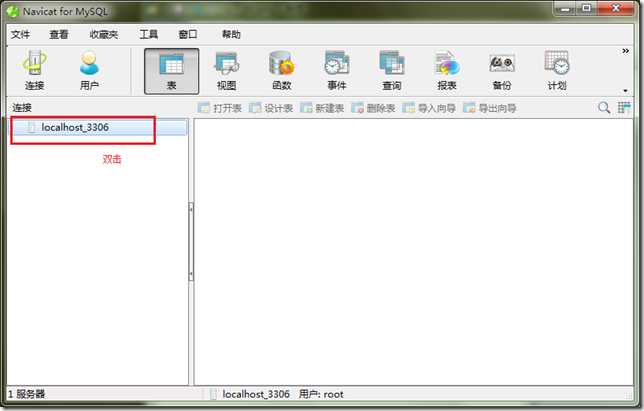Open the 查看 (View) menu
Screen dimensions: 644x411
(59, 34)
